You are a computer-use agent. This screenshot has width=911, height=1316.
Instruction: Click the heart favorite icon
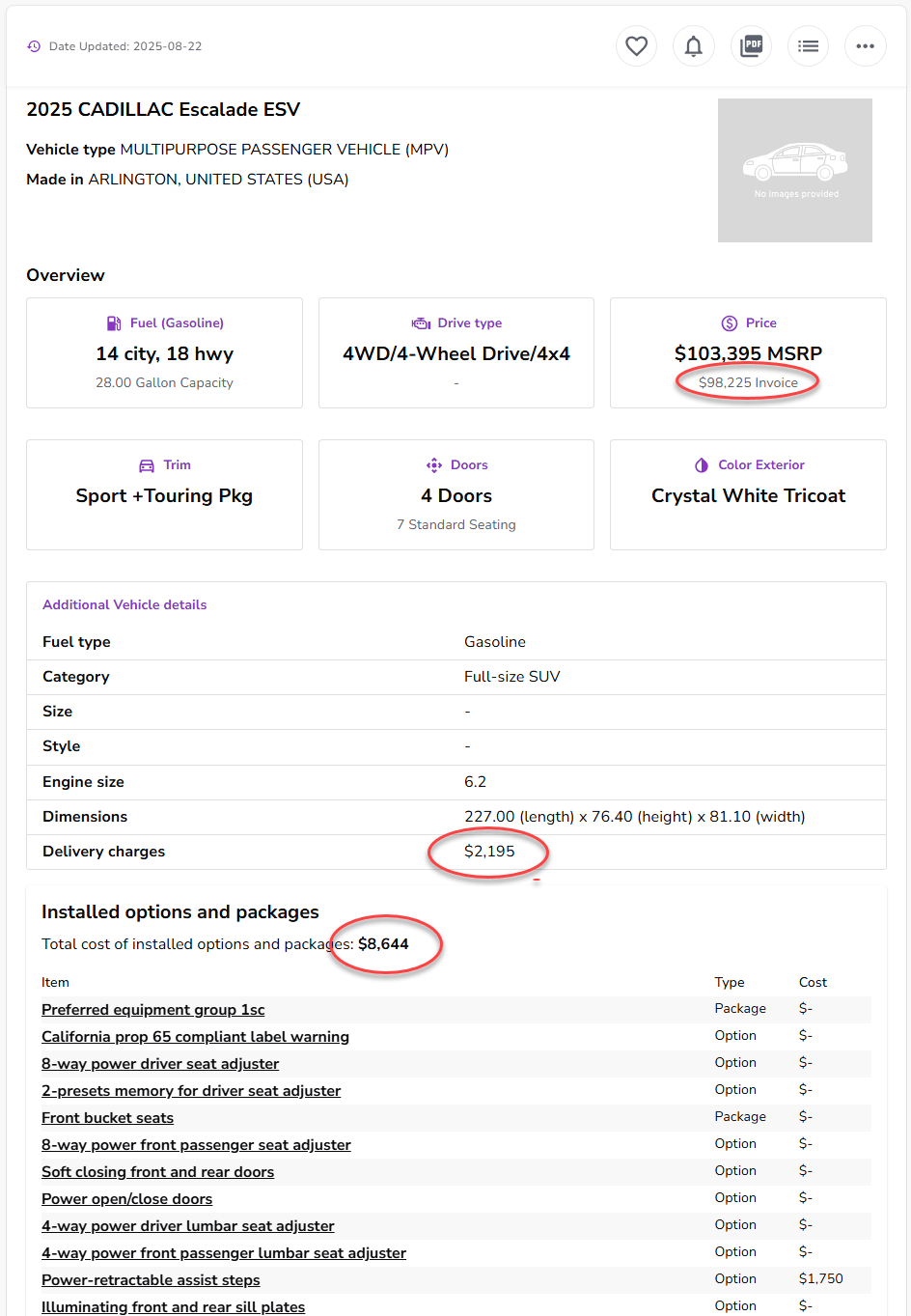pos(636,45)
